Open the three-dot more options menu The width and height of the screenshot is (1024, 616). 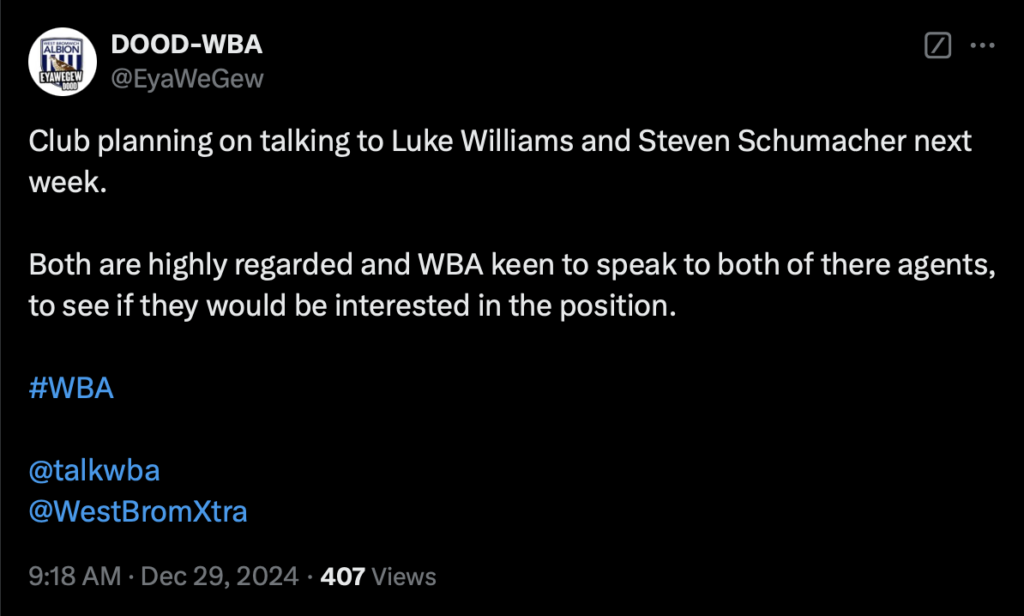[x=984, y=46]
